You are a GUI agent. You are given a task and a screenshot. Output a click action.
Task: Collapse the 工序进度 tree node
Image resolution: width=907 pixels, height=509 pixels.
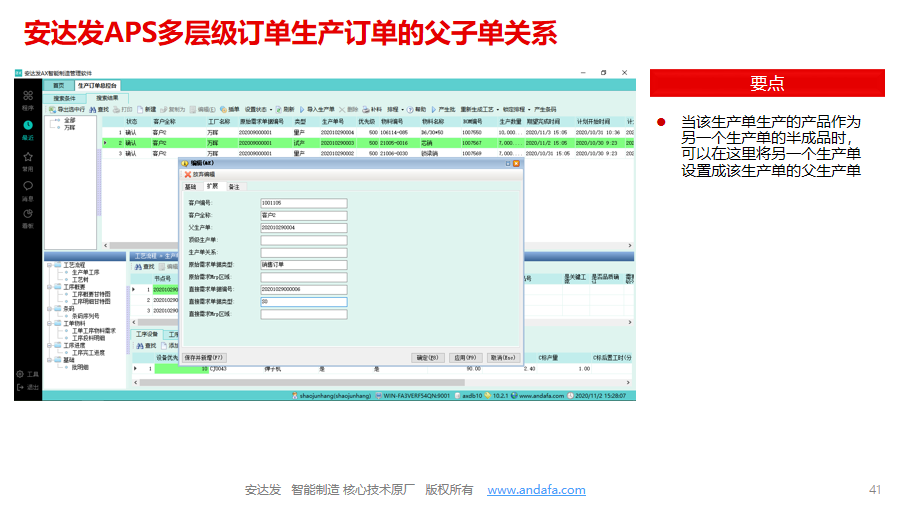click(50, 345)
